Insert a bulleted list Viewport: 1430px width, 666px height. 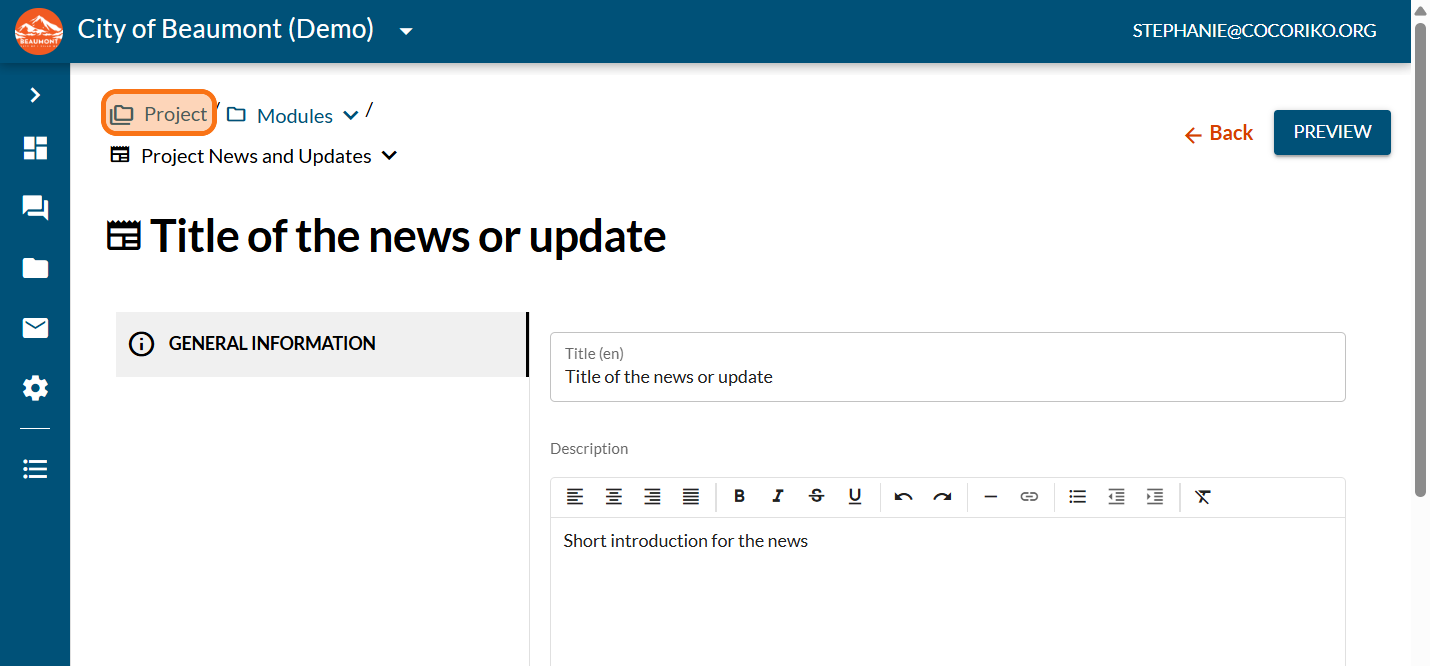click(1077, 496)
